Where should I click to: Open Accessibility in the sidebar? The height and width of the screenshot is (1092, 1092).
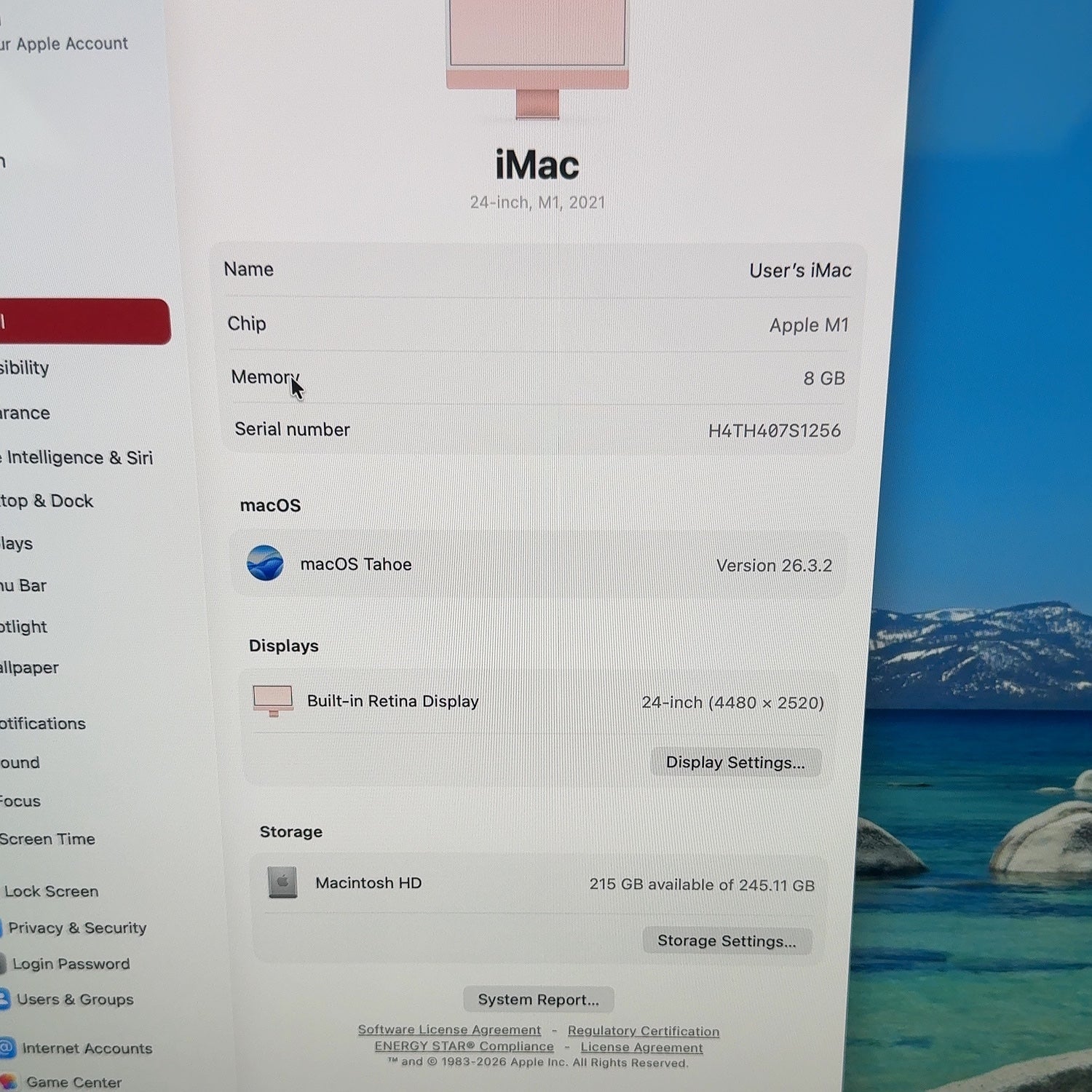(x=25, y=368)
